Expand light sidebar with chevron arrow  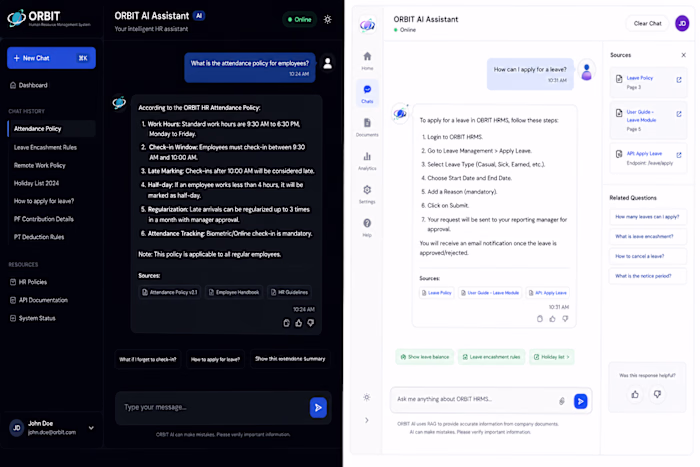coord(367,420)
